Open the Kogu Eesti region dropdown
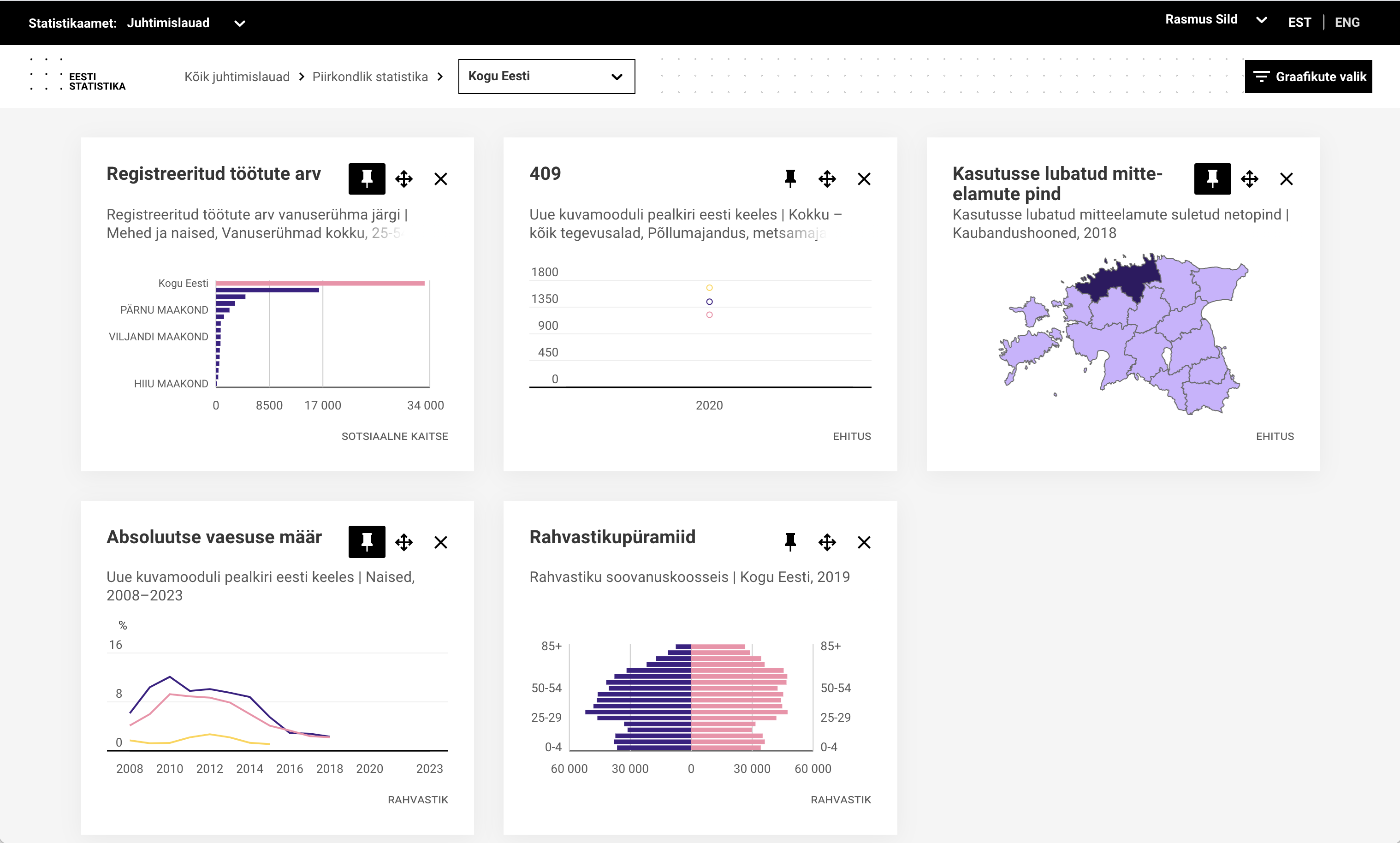Viewport: 1400px width, 843px height. (x=546, y=77)
